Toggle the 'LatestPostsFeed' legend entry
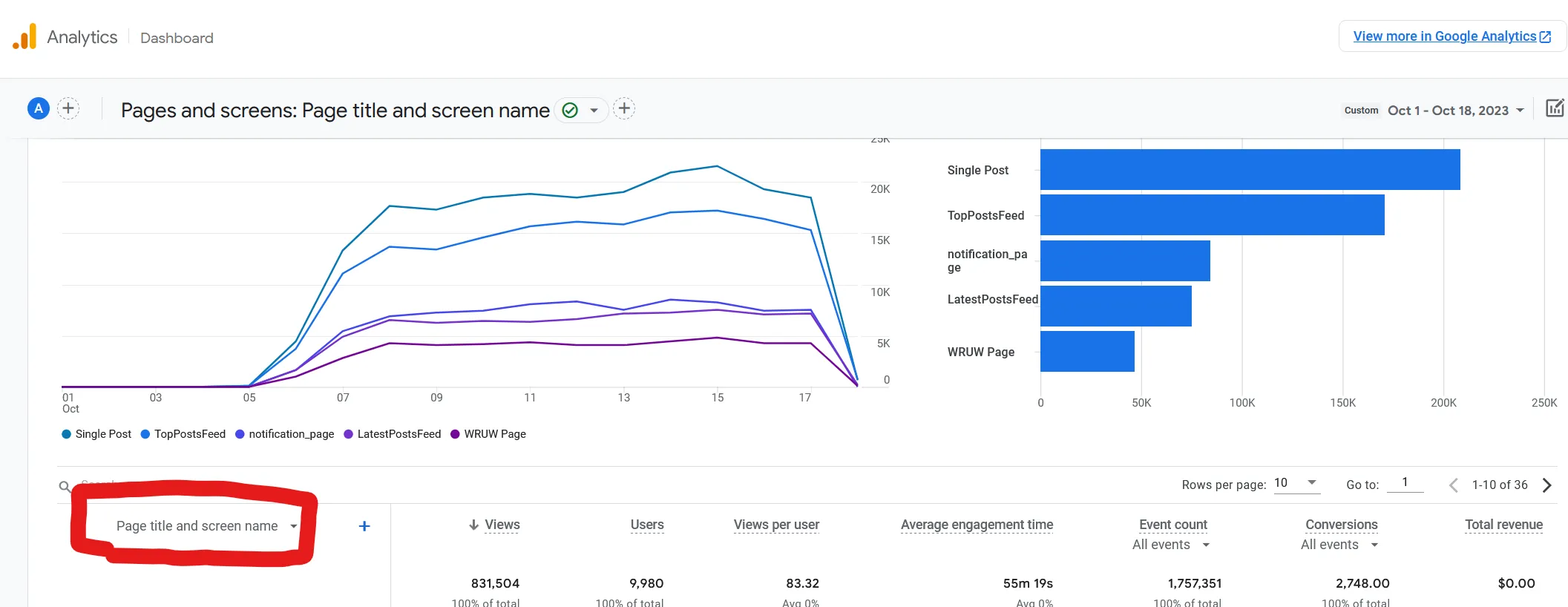This screenshot has height=607, width=1568. pyautogui.click(x=393, y=434)
